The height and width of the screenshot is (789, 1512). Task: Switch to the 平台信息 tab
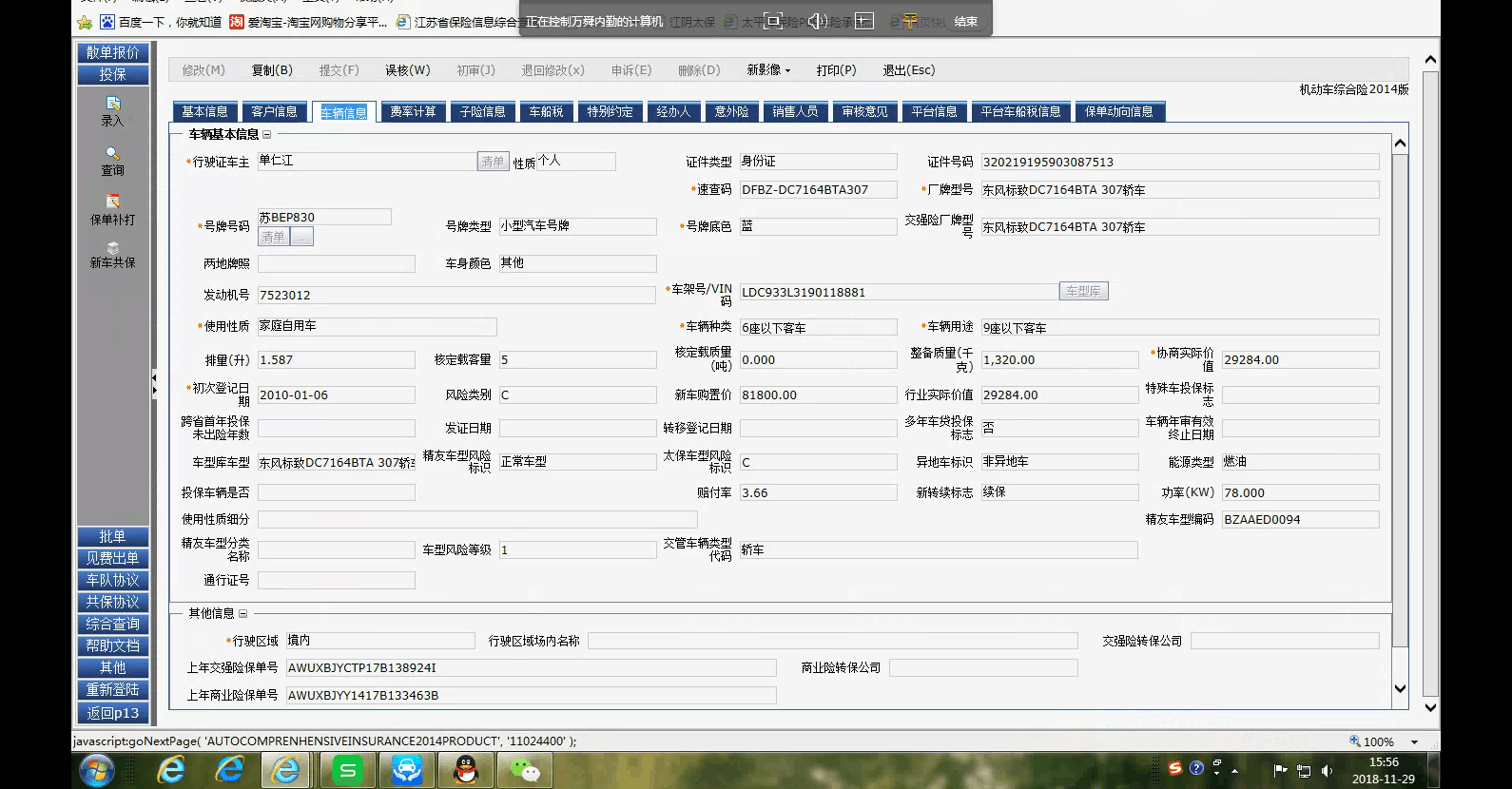[x=934, y=112]
